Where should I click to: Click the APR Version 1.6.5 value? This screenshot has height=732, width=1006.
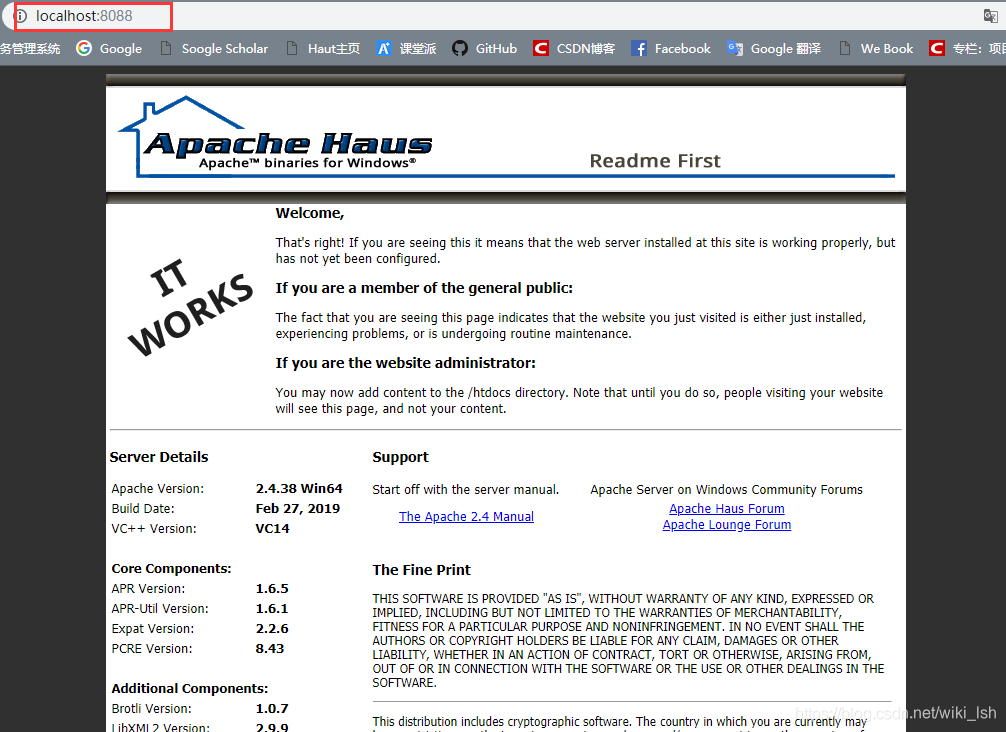pos(272,588)
